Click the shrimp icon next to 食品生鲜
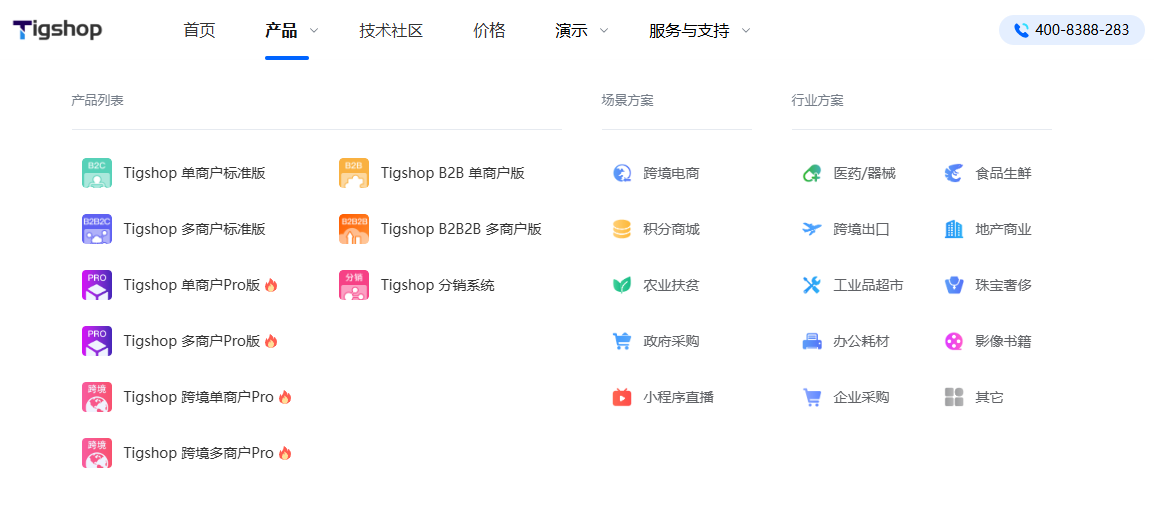The image size is (1154, 520). [x=954, y=174]
